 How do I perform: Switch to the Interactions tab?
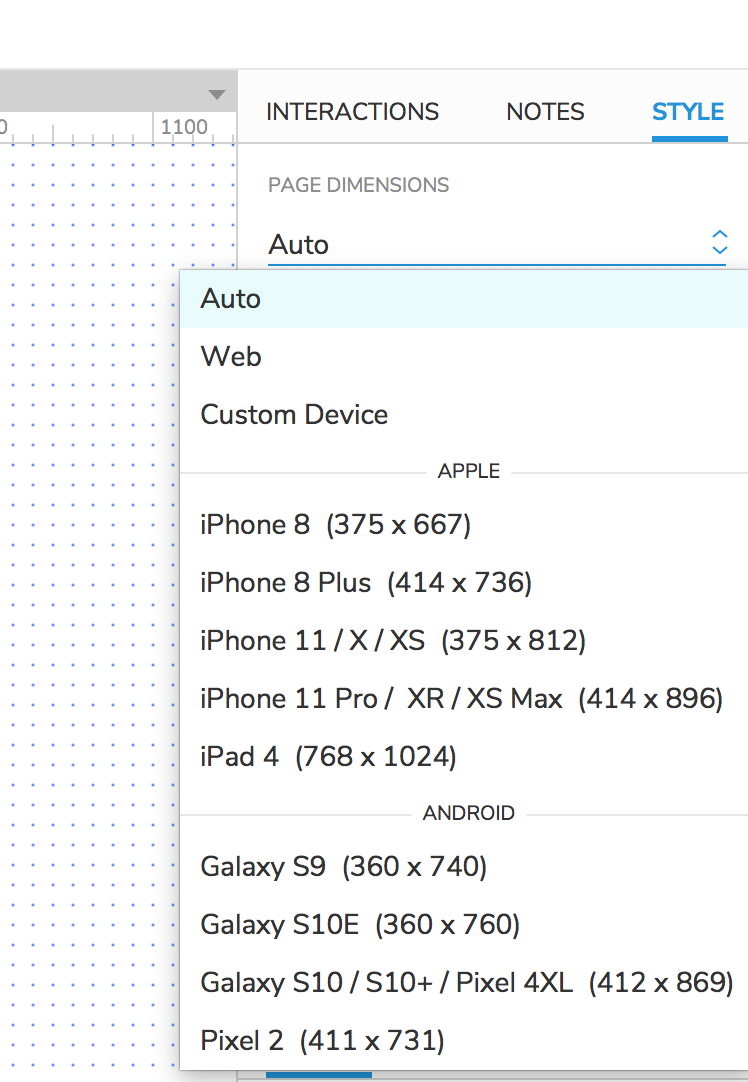(x=352, y=112)
